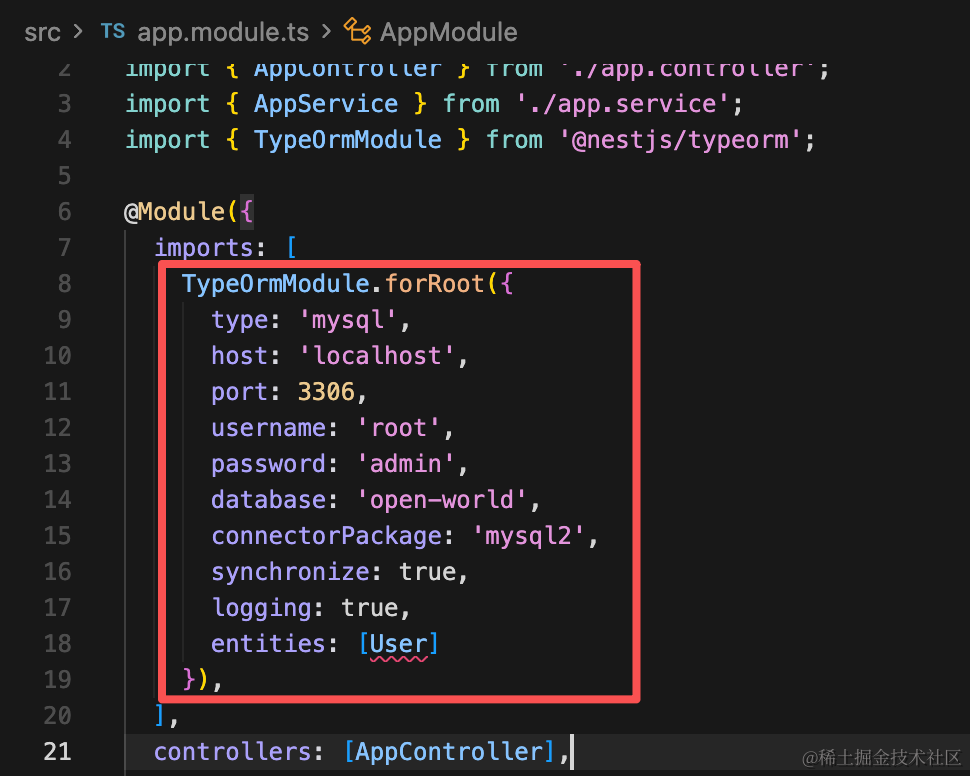Viewport: 970px width, 776px height.
Task: Click line number 3 in the gutter
Action: coord(64,103)
